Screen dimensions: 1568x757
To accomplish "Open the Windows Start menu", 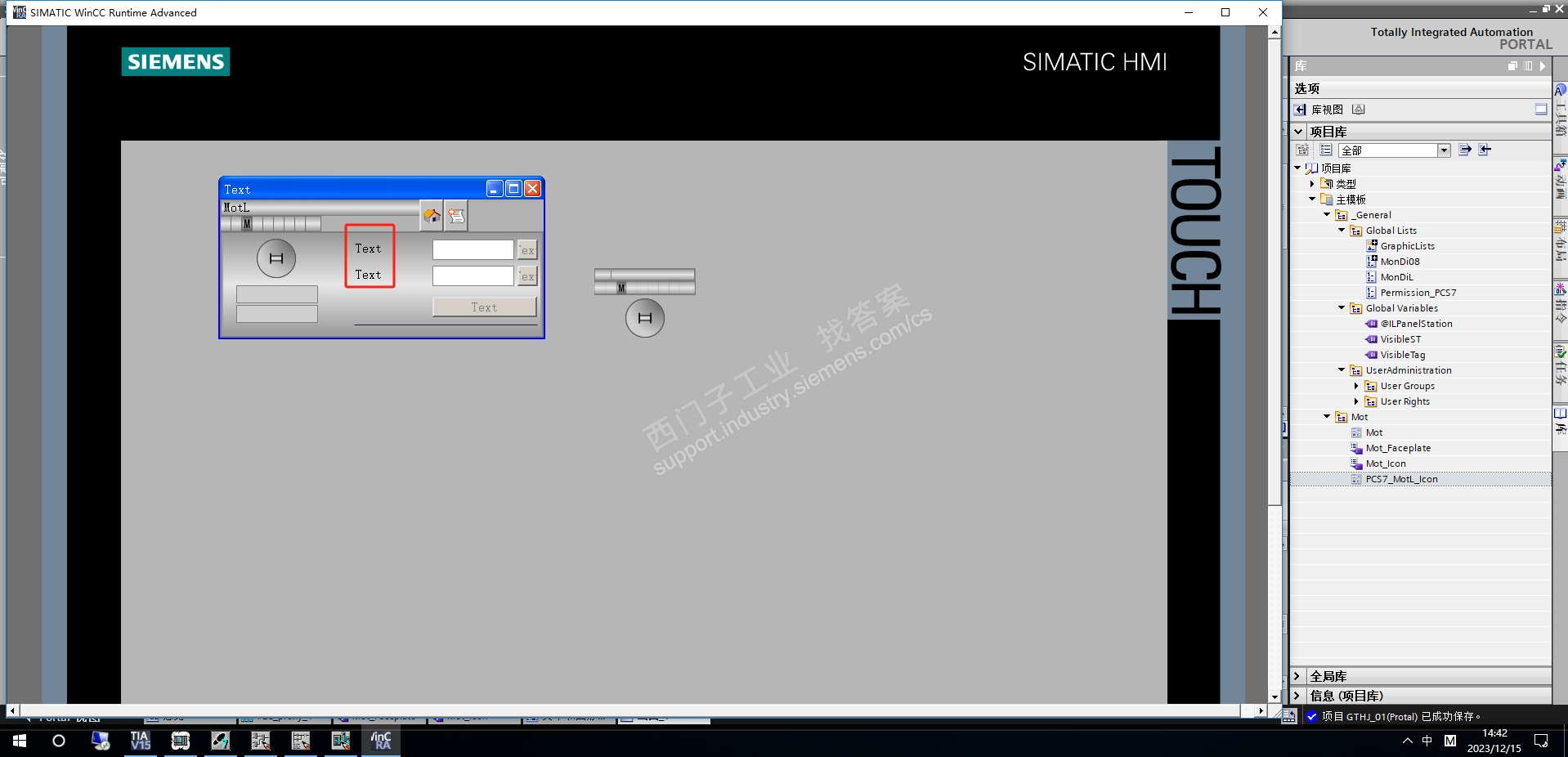I will click(20, 741).
